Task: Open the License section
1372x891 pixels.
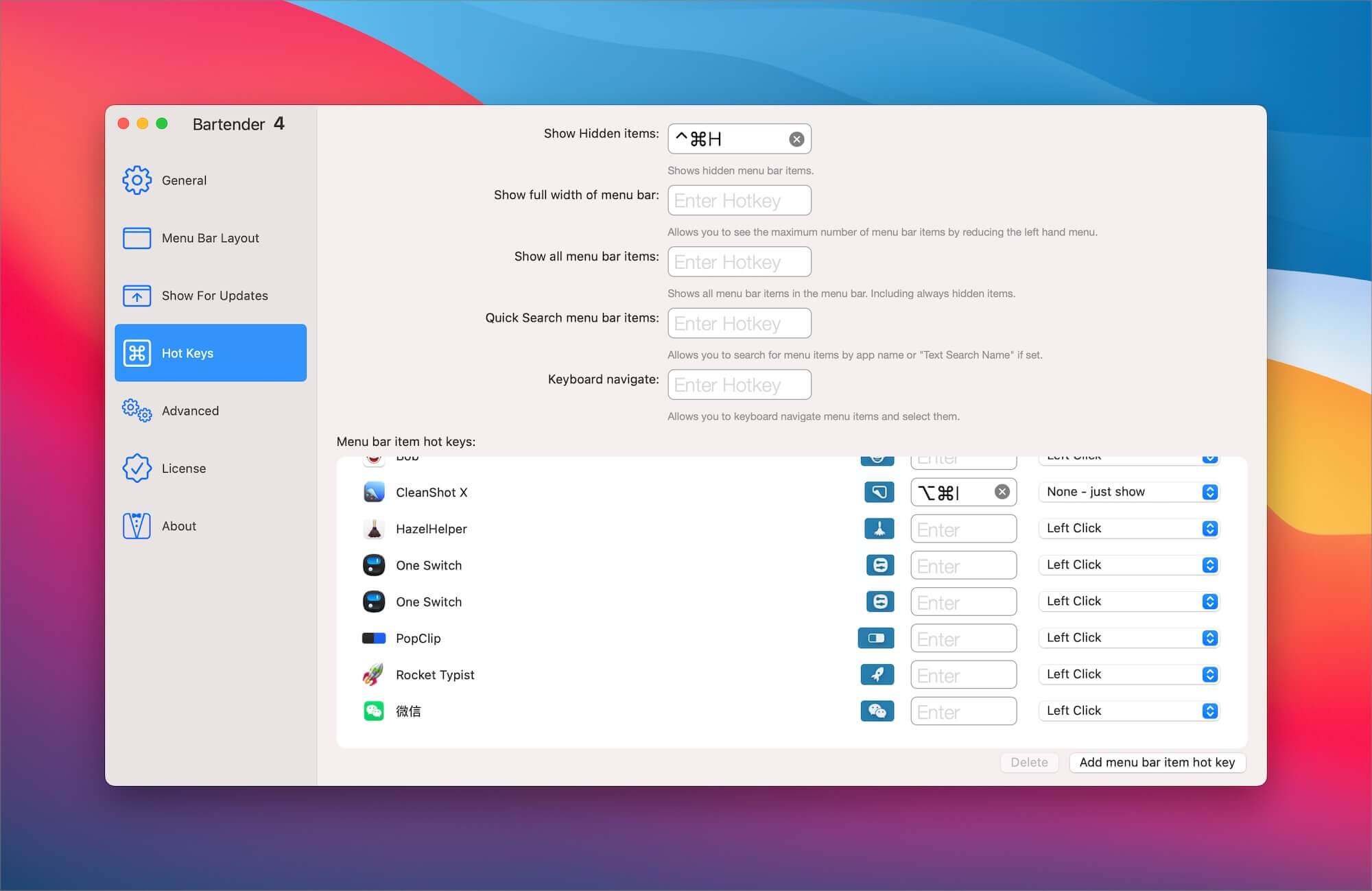Action: click(x=210, y=468)
